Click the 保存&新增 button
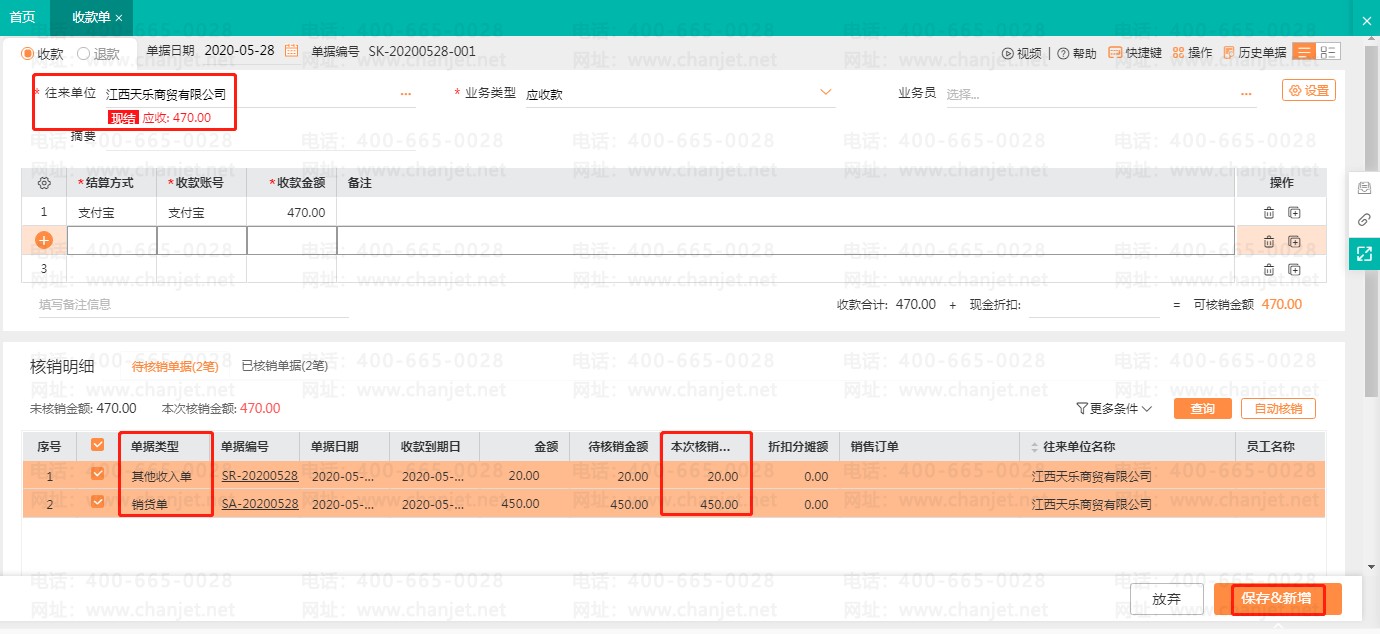The height and width of the screenshot is (634, 1380). 1277,599
